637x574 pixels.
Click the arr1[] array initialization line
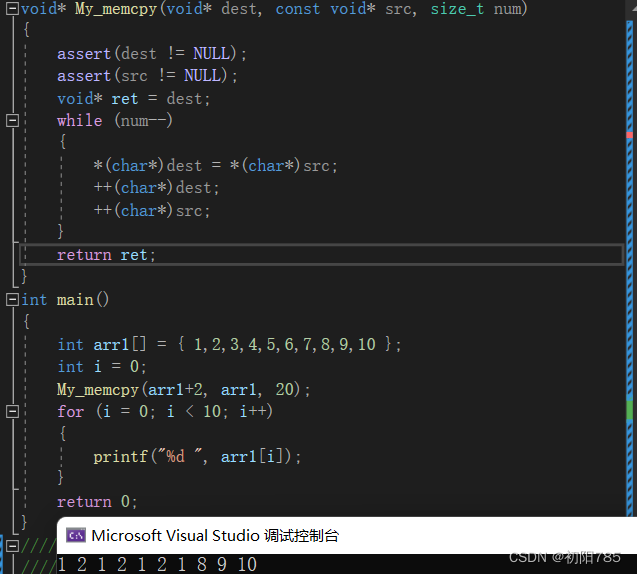[229, 344]
